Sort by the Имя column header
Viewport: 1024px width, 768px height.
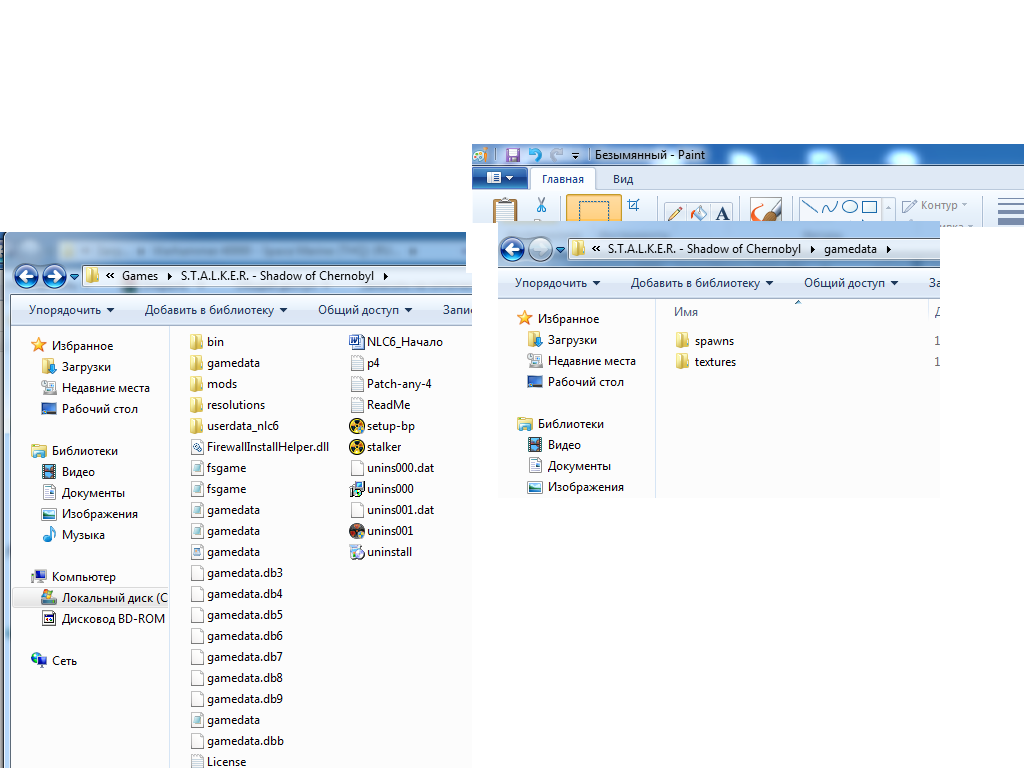coord(686,312)
